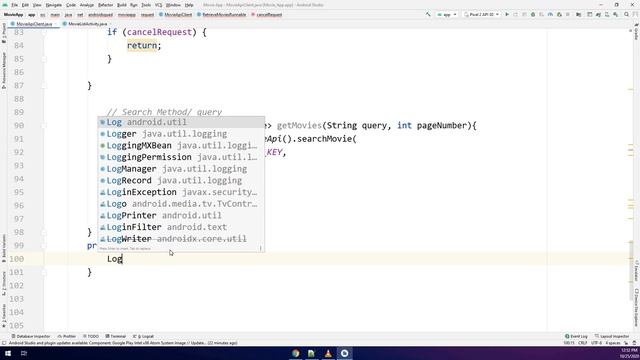Switch to the MovieApiClient.java editor tab
Viewport: 640px width, 360px height.
coord(34,24)
